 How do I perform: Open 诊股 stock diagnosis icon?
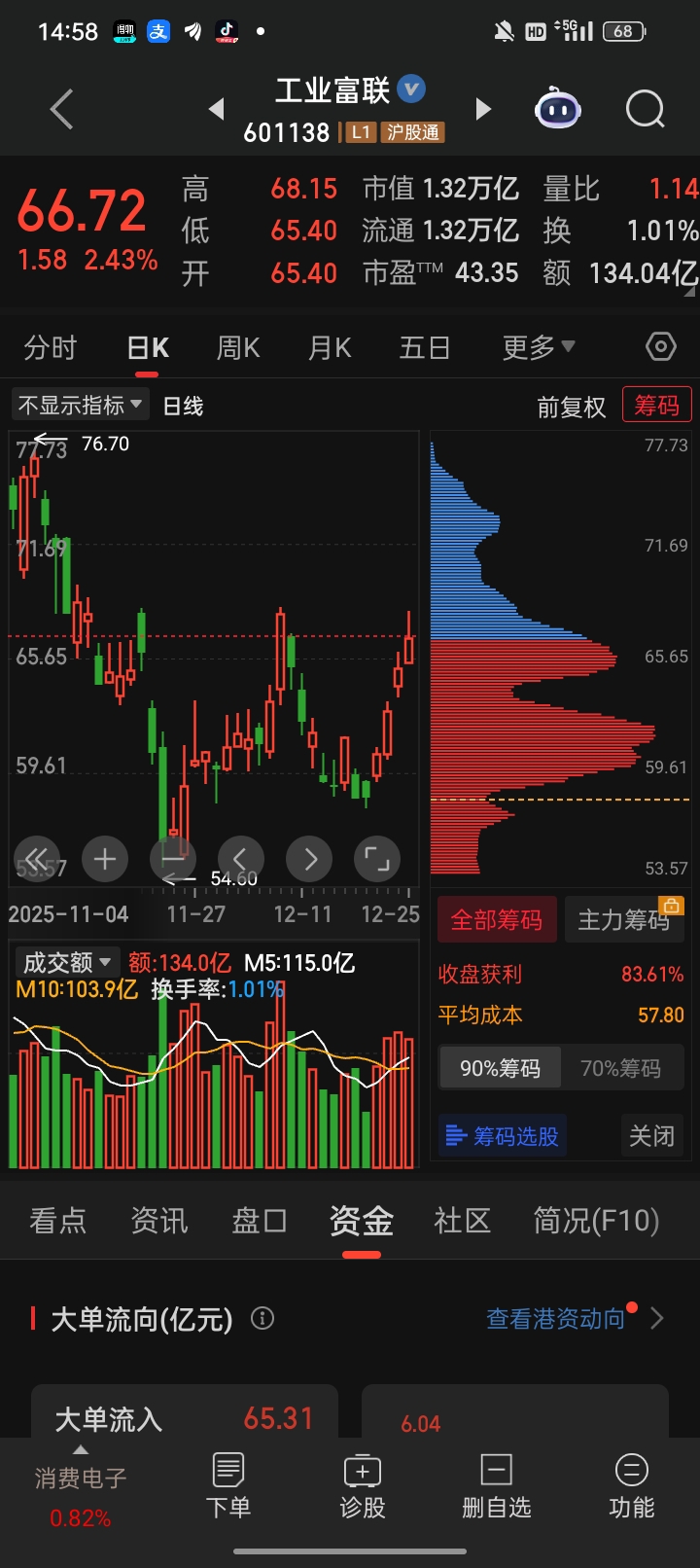click(363, 1485)
